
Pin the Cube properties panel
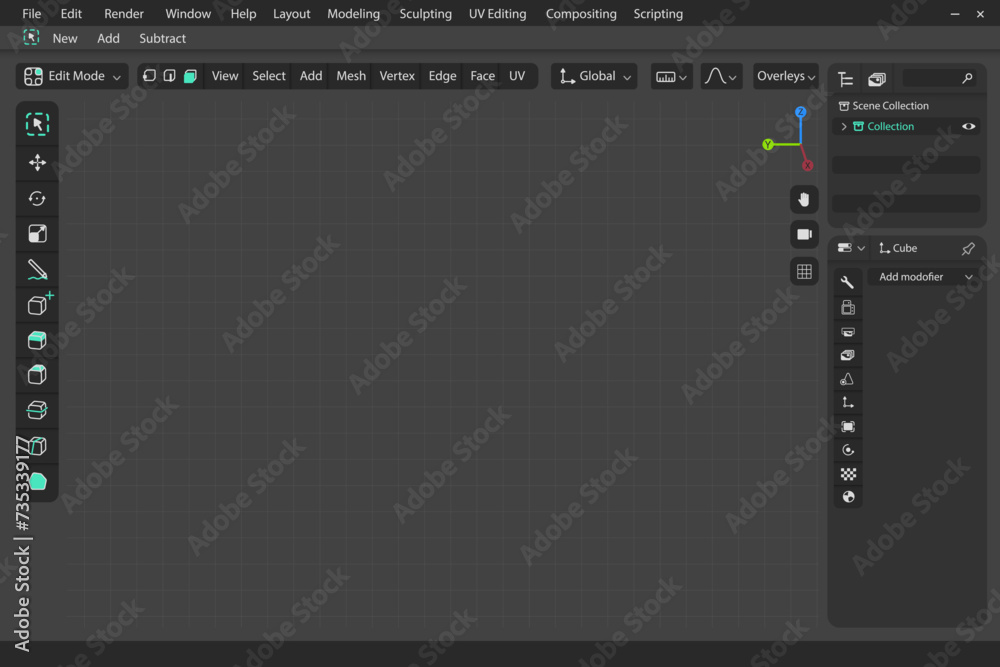click(967, 248)
